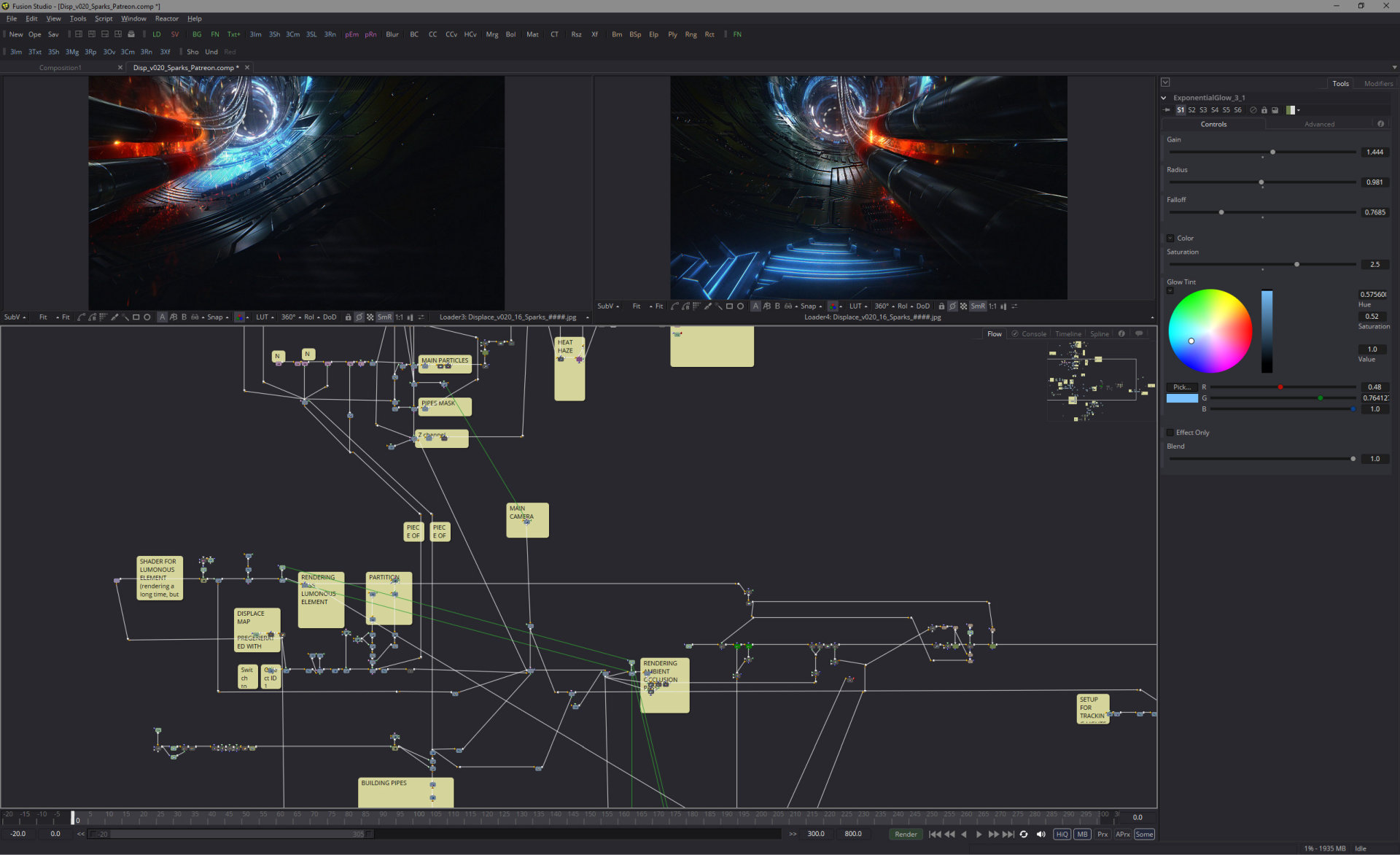Click the green Render button

click(x=906, y=834)
